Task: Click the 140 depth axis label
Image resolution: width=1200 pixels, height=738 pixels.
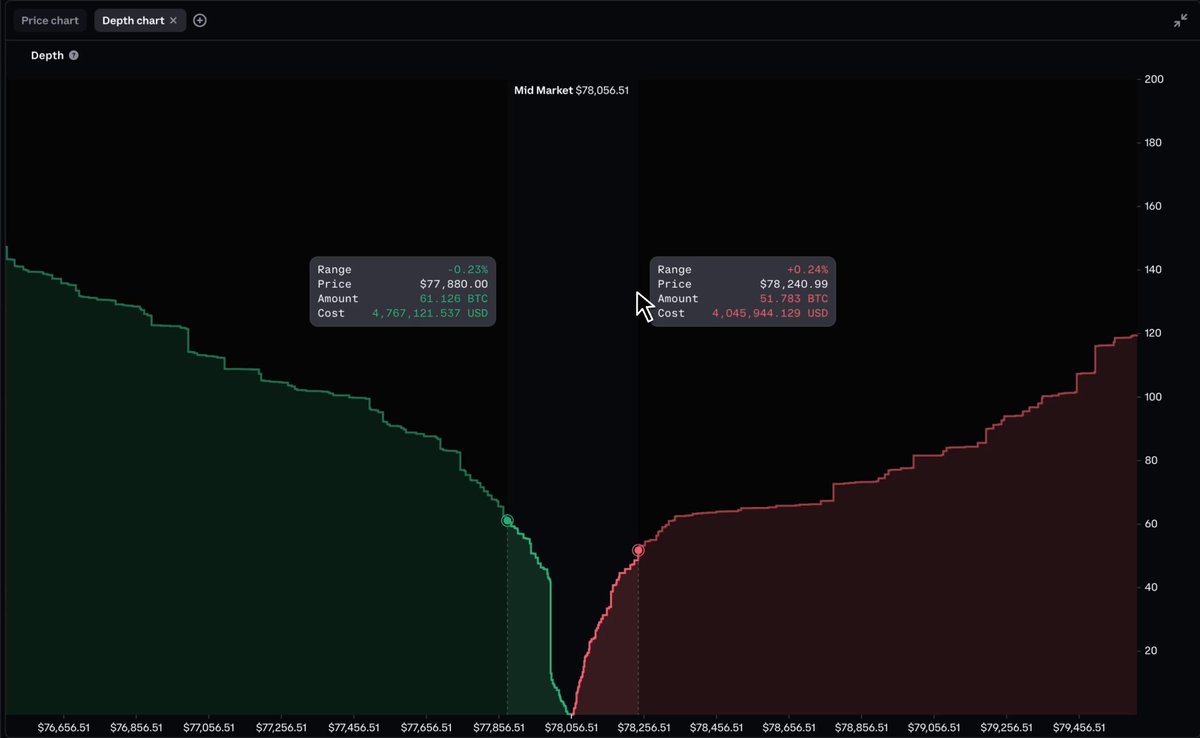Action: coord(1154,270)
